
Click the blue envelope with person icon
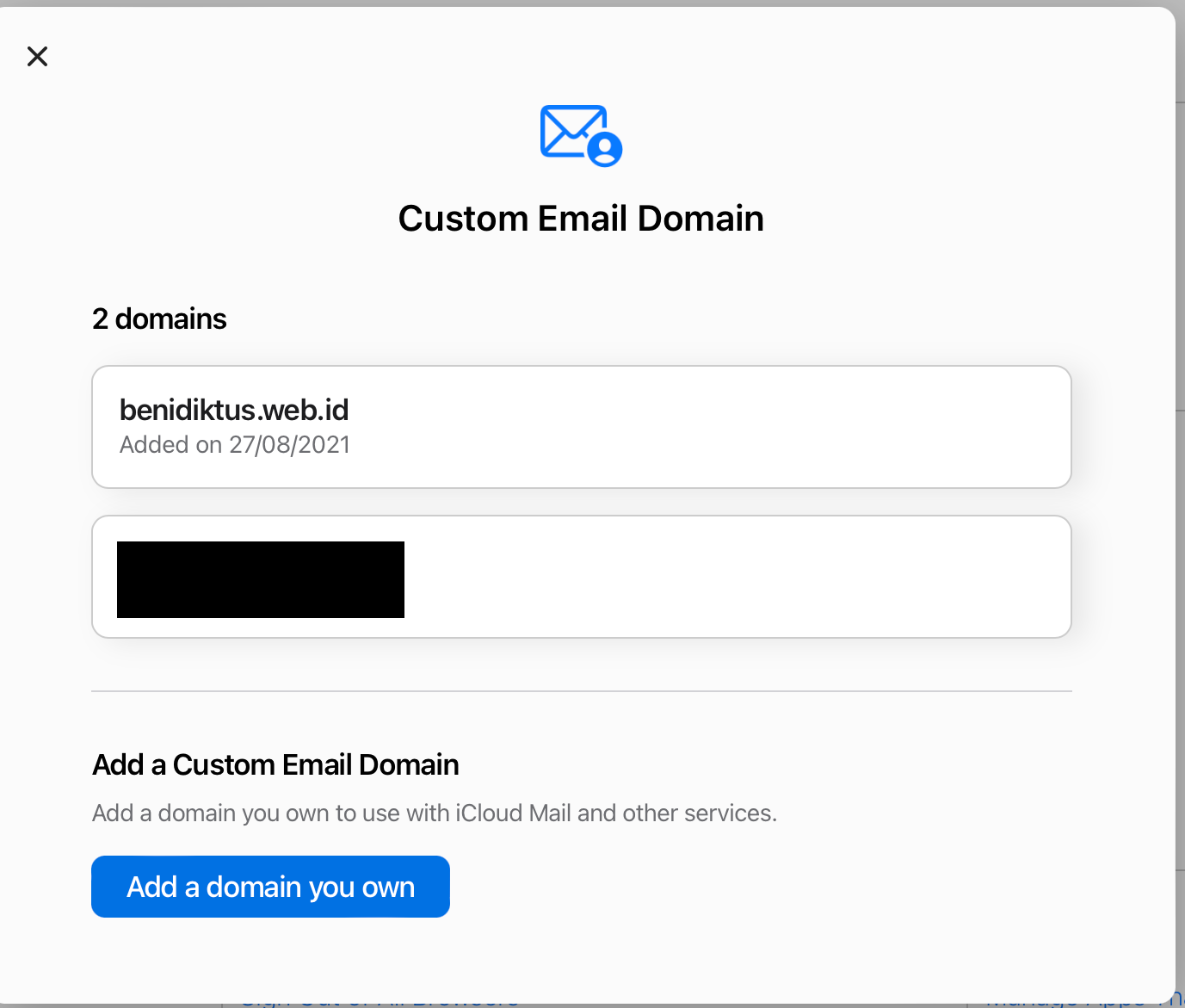point(577,134)
